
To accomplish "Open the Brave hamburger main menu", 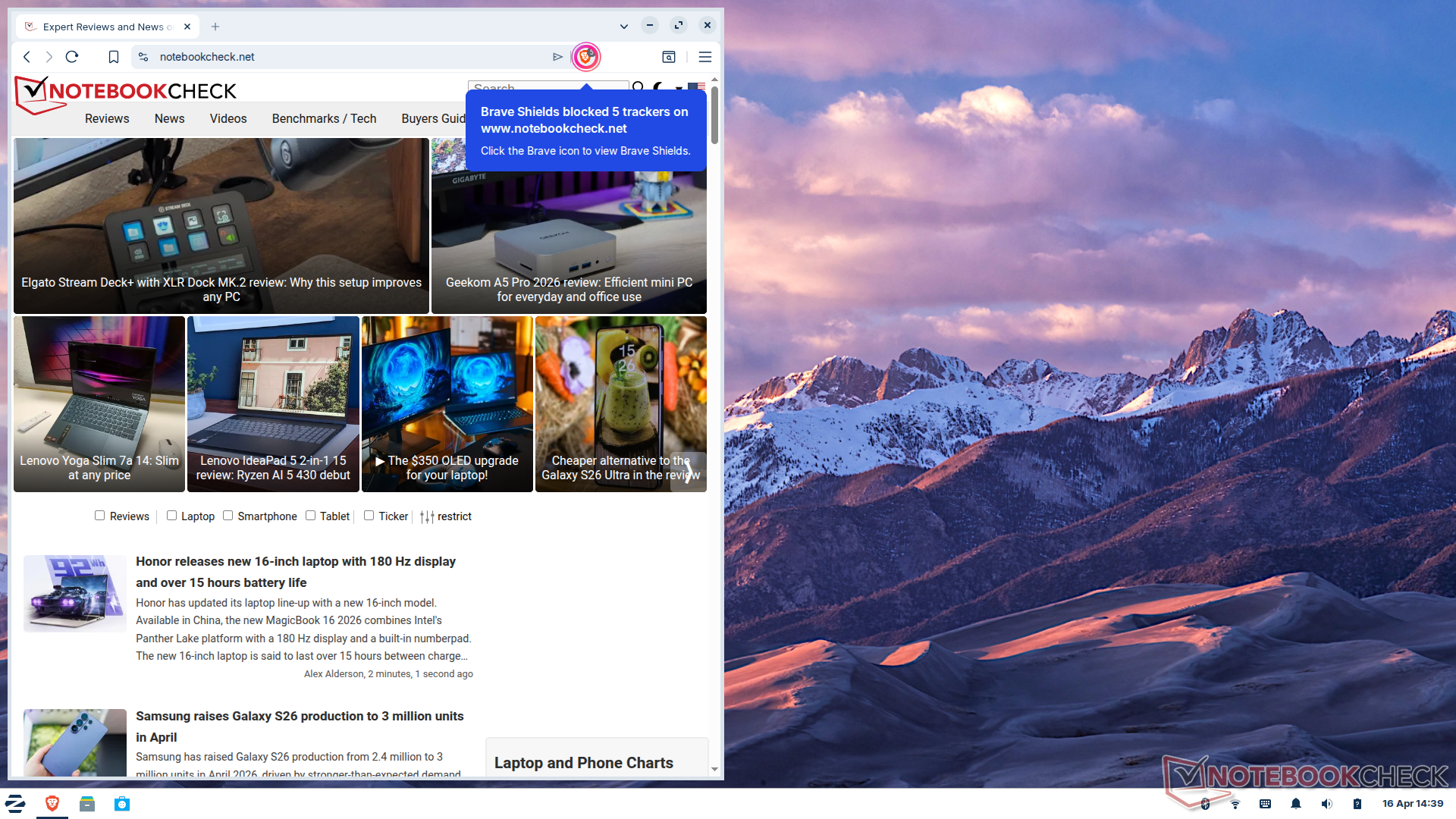I will coord(704,57).
